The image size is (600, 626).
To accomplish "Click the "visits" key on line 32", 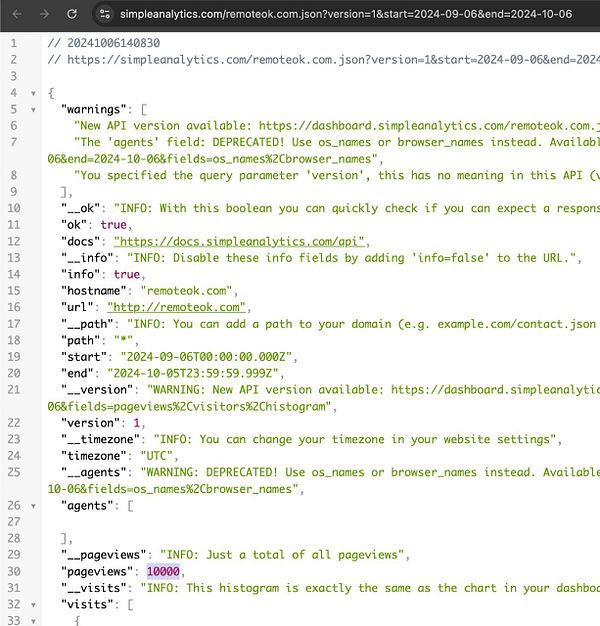I will [87, 604].
